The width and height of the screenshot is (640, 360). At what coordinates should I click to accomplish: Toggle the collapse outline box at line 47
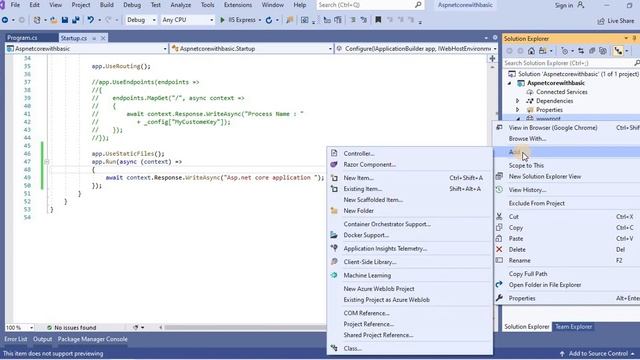tap(47, 162)
